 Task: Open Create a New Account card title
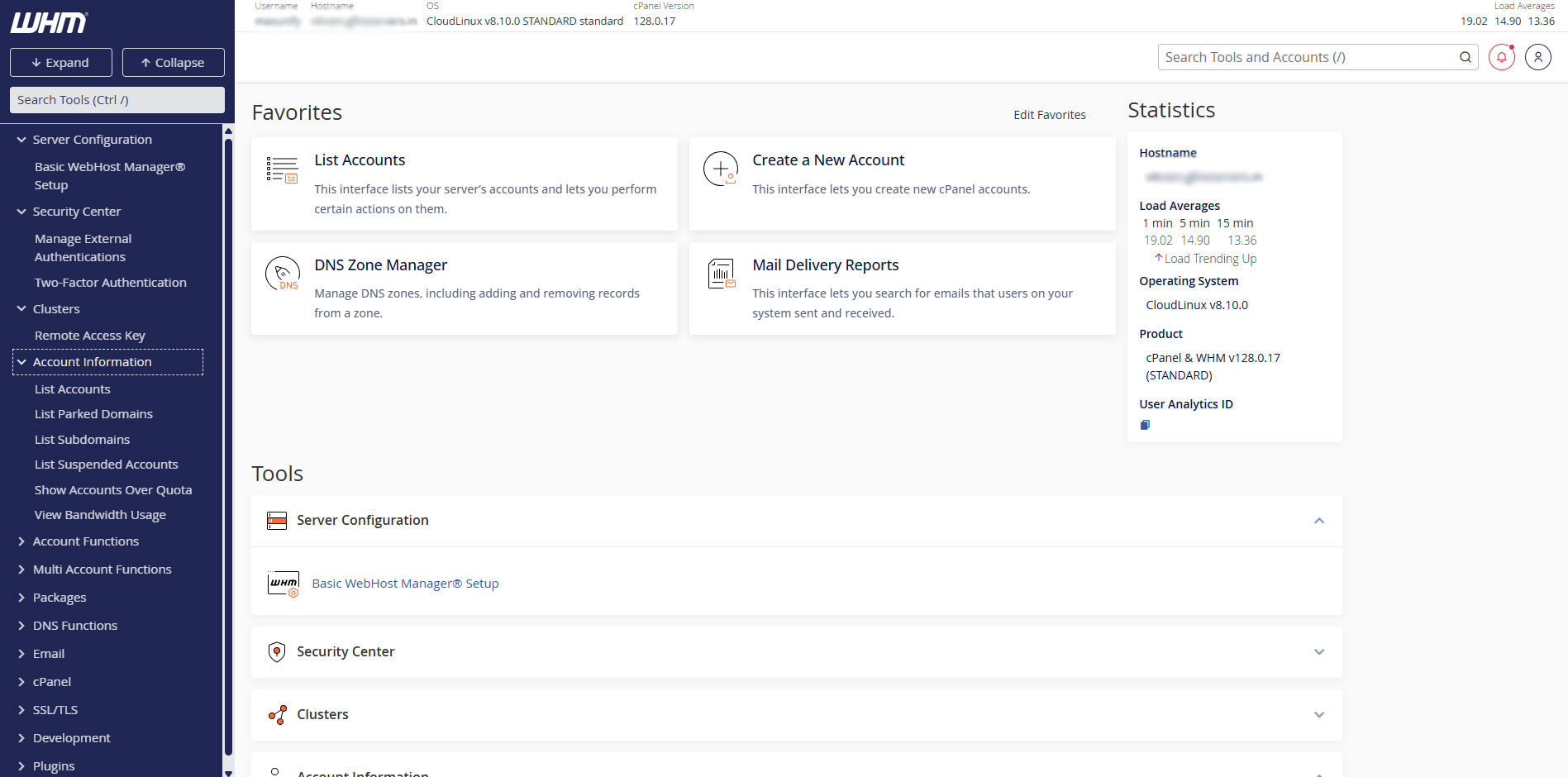tap(828, 160)
